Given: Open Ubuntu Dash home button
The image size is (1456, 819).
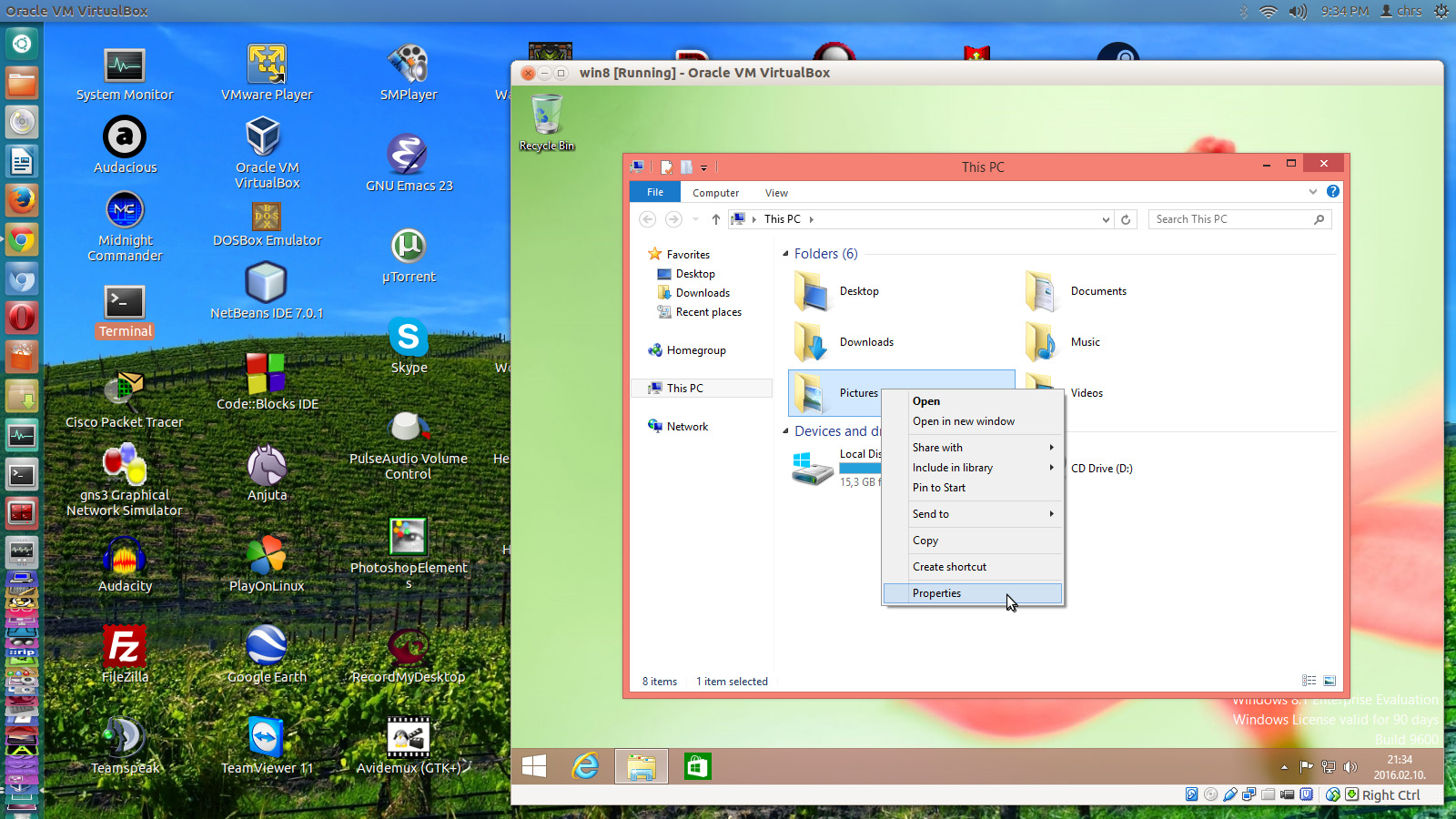Looking at the screenshot, I should pyautogui.click(x=22, y=43).
